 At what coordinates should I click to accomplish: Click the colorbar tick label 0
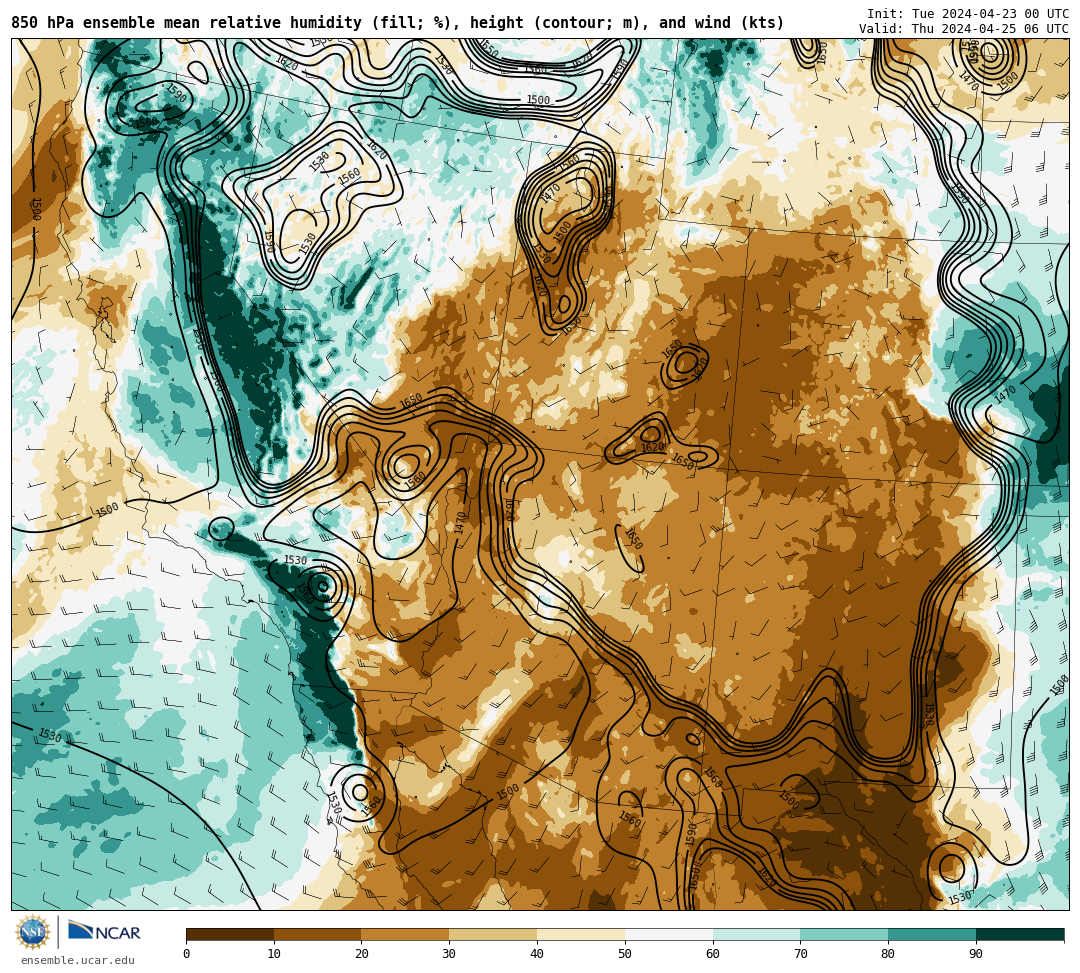click(x=187, y=954)
